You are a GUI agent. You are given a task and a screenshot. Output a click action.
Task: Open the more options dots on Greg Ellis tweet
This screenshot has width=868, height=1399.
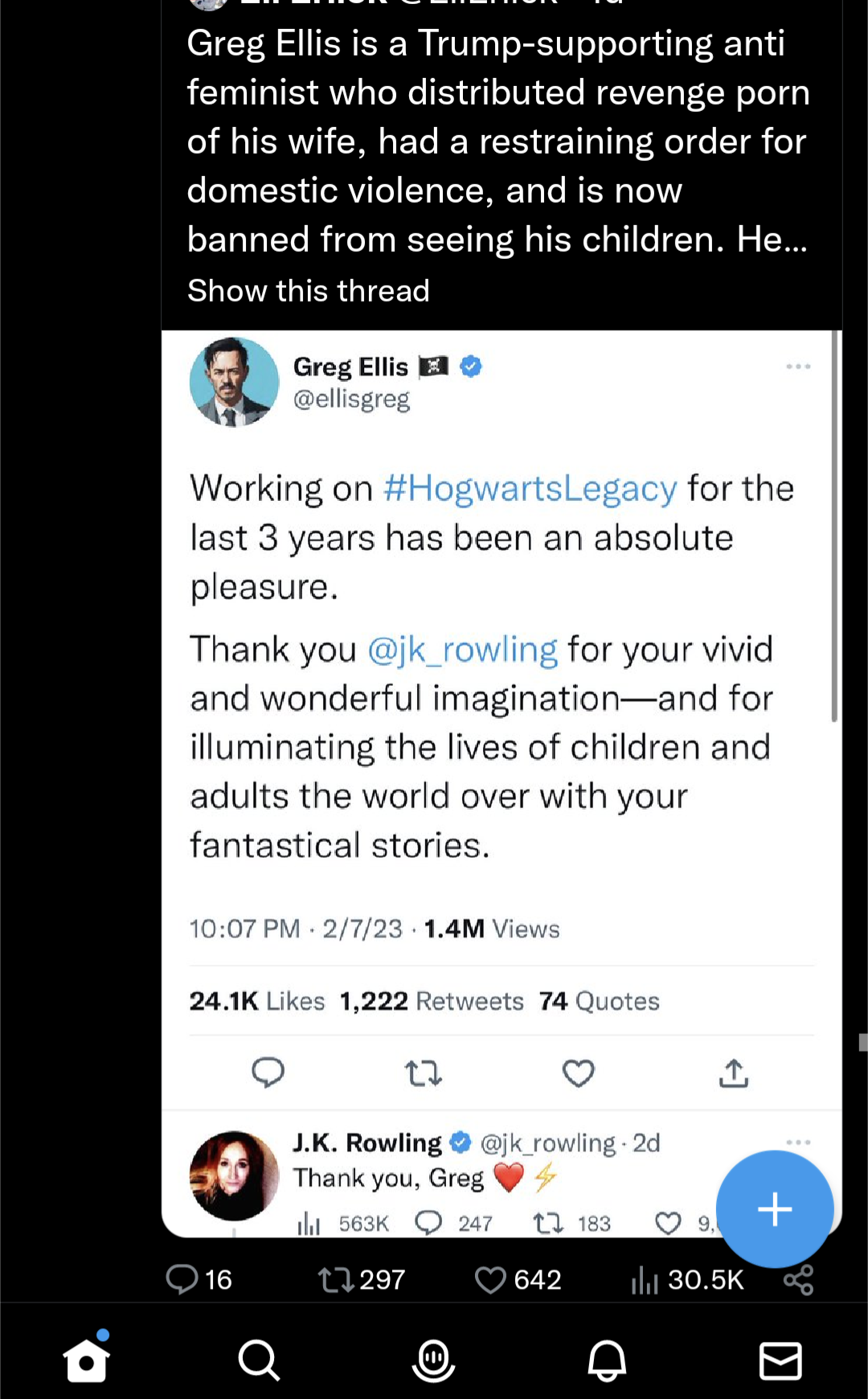(798, 367)
